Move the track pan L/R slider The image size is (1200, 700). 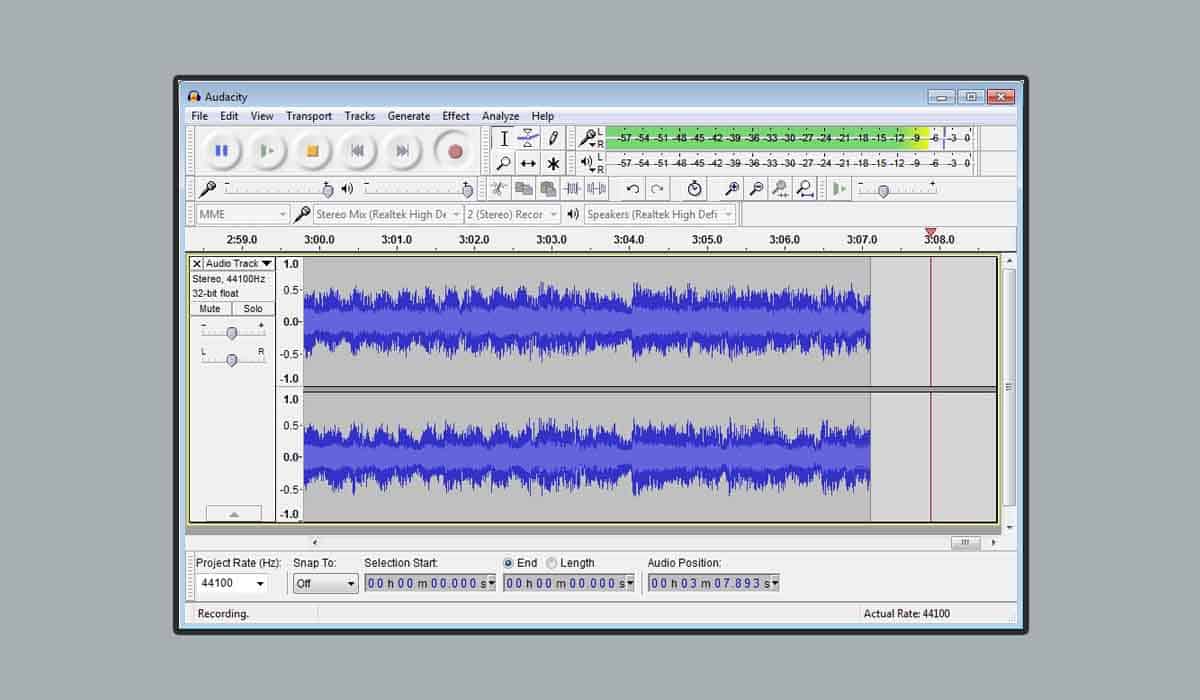232,359
